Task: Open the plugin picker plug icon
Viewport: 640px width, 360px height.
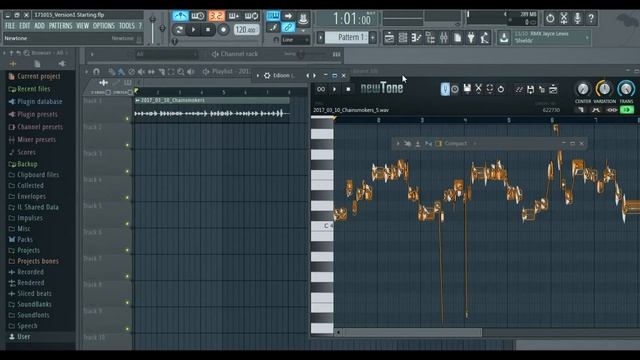Action: click(x=471, y=38)
